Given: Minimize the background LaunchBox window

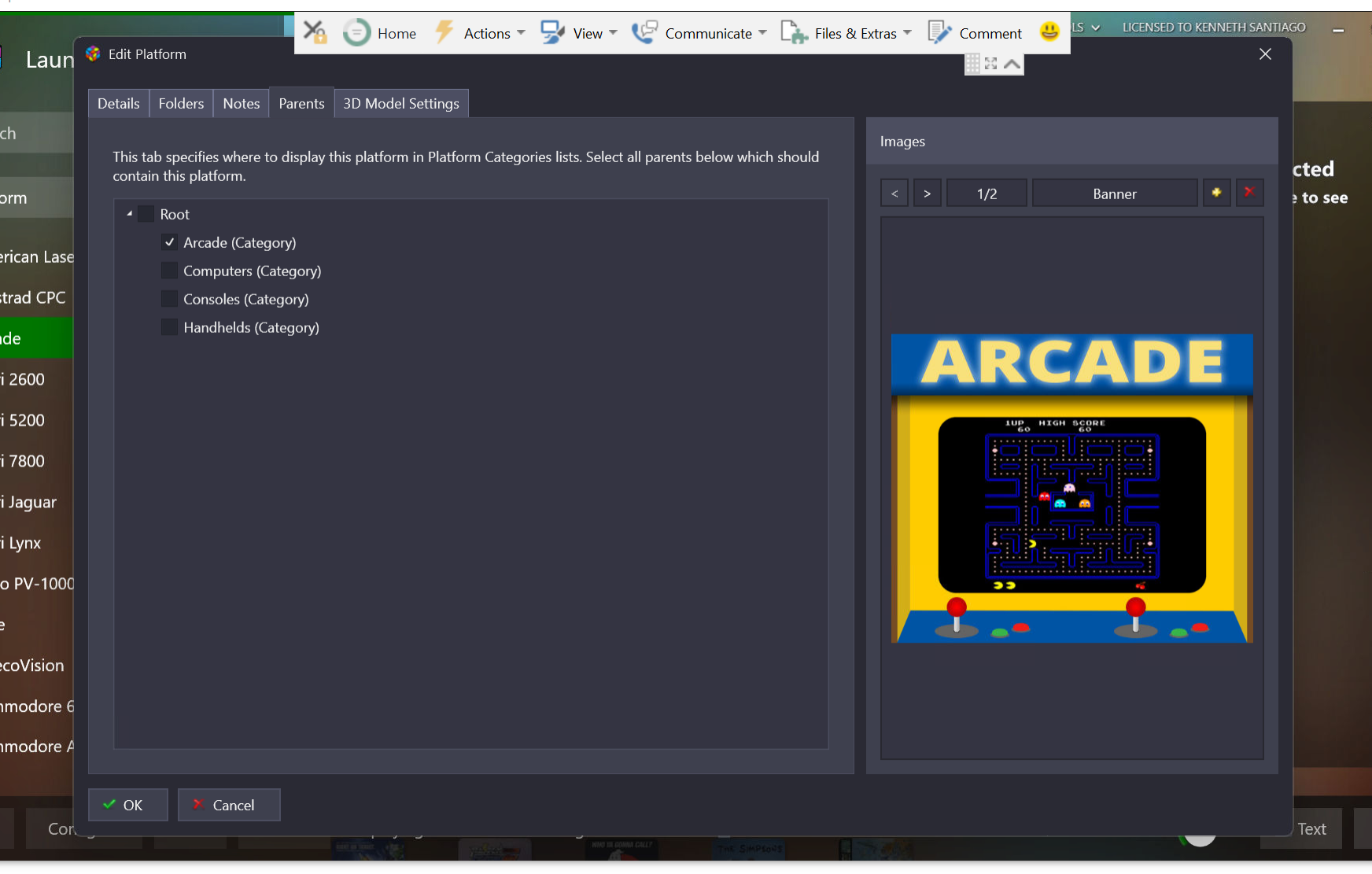Looking at the screenshot, I should tap(1338, 29).
